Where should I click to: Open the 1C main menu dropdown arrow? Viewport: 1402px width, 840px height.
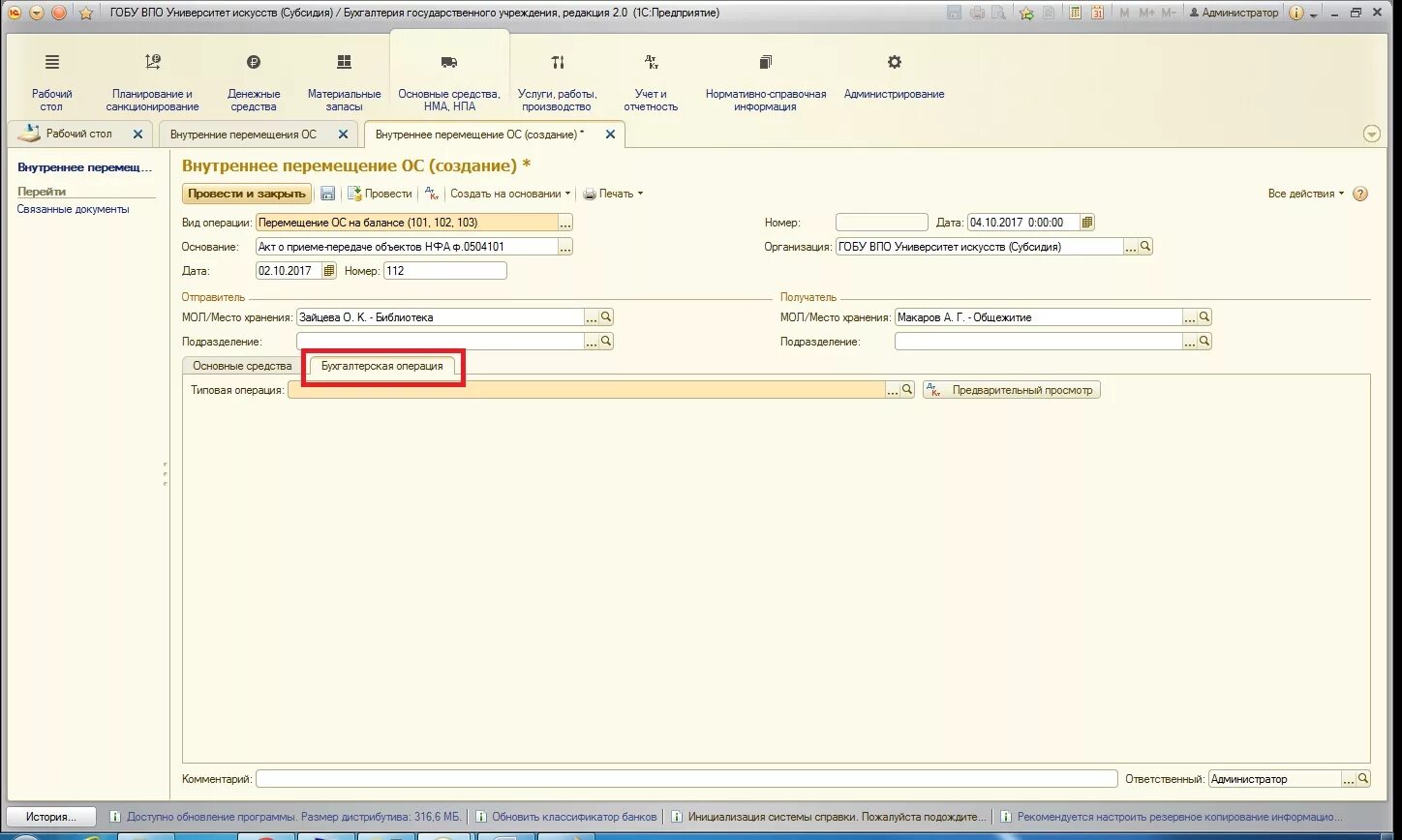coord(37,13)
